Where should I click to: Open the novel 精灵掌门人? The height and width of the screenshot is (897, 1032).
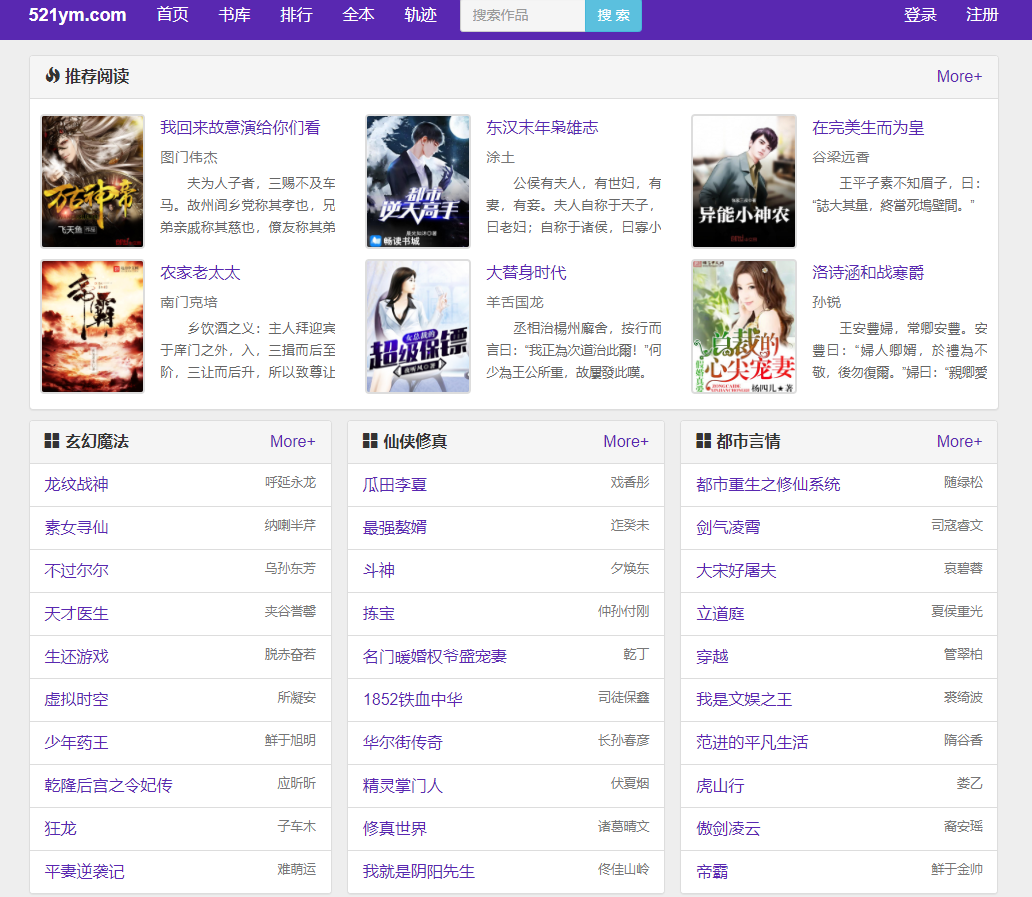pos(403,785)
